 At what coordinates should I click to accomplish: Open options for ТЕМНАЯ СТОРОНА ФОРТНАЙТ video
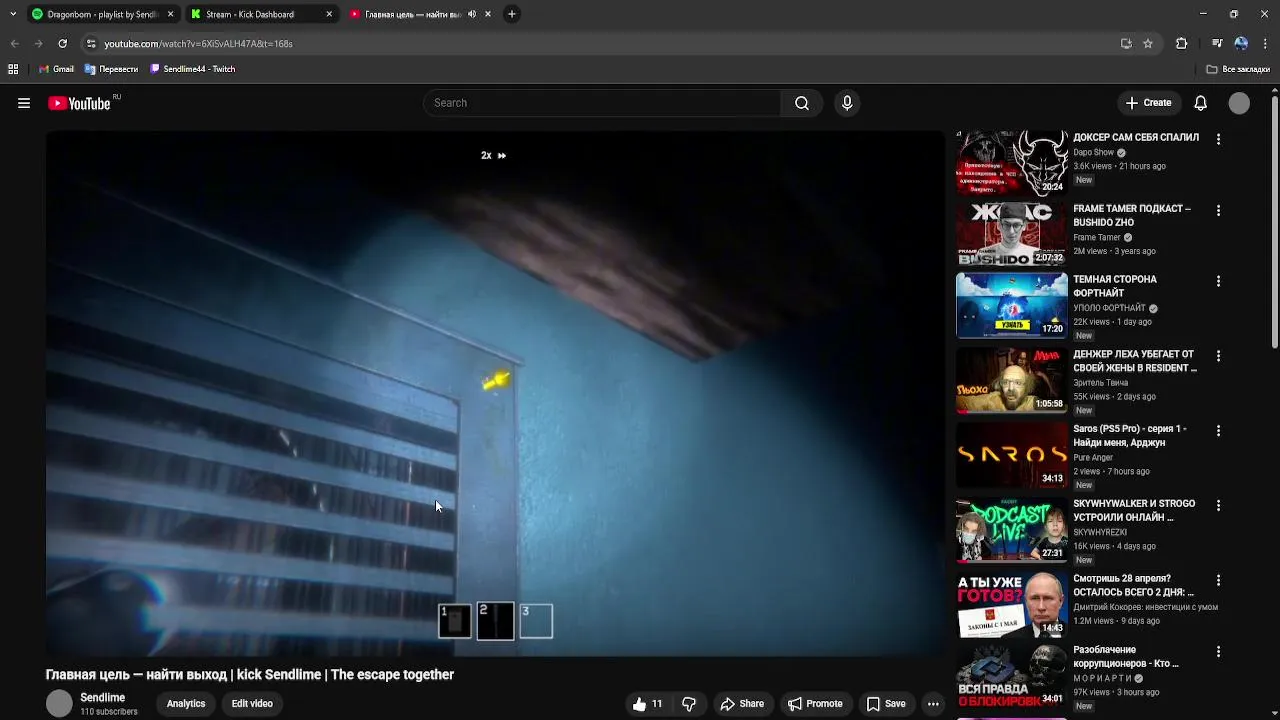pyautogui.click(x=1218, y=281)
